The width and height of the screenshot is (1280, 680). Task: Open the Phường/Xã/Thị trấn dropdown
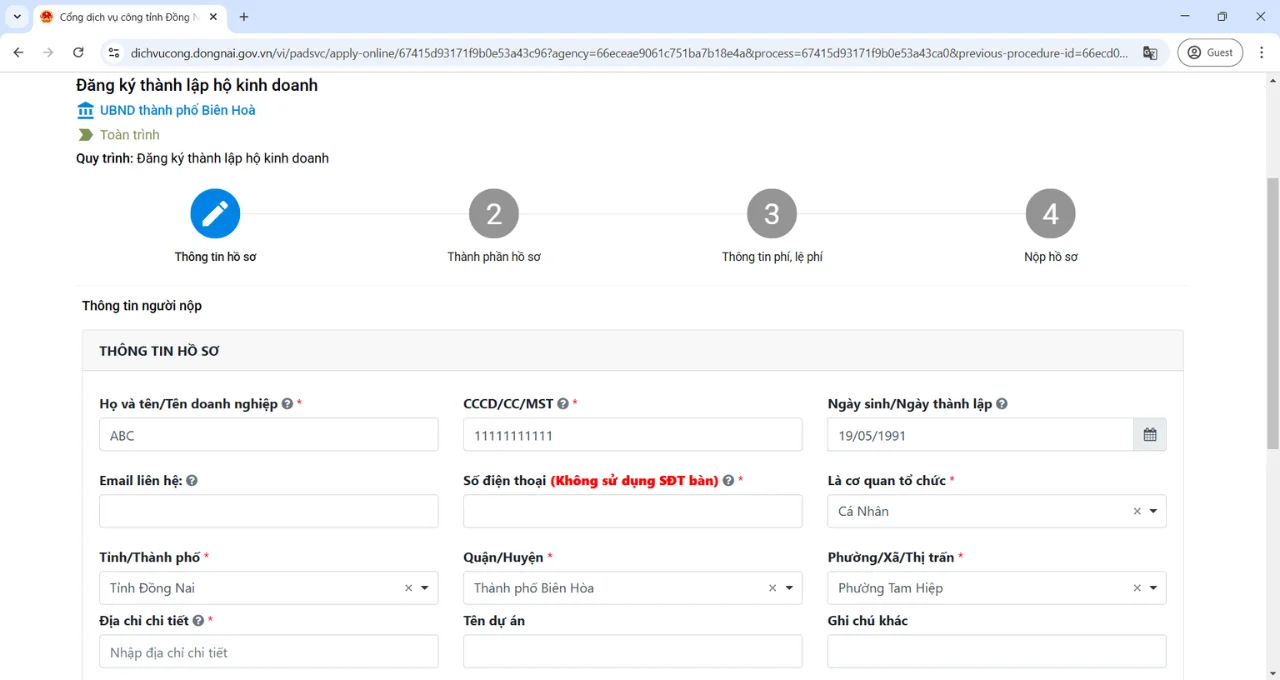click(x=1153, y=589)
